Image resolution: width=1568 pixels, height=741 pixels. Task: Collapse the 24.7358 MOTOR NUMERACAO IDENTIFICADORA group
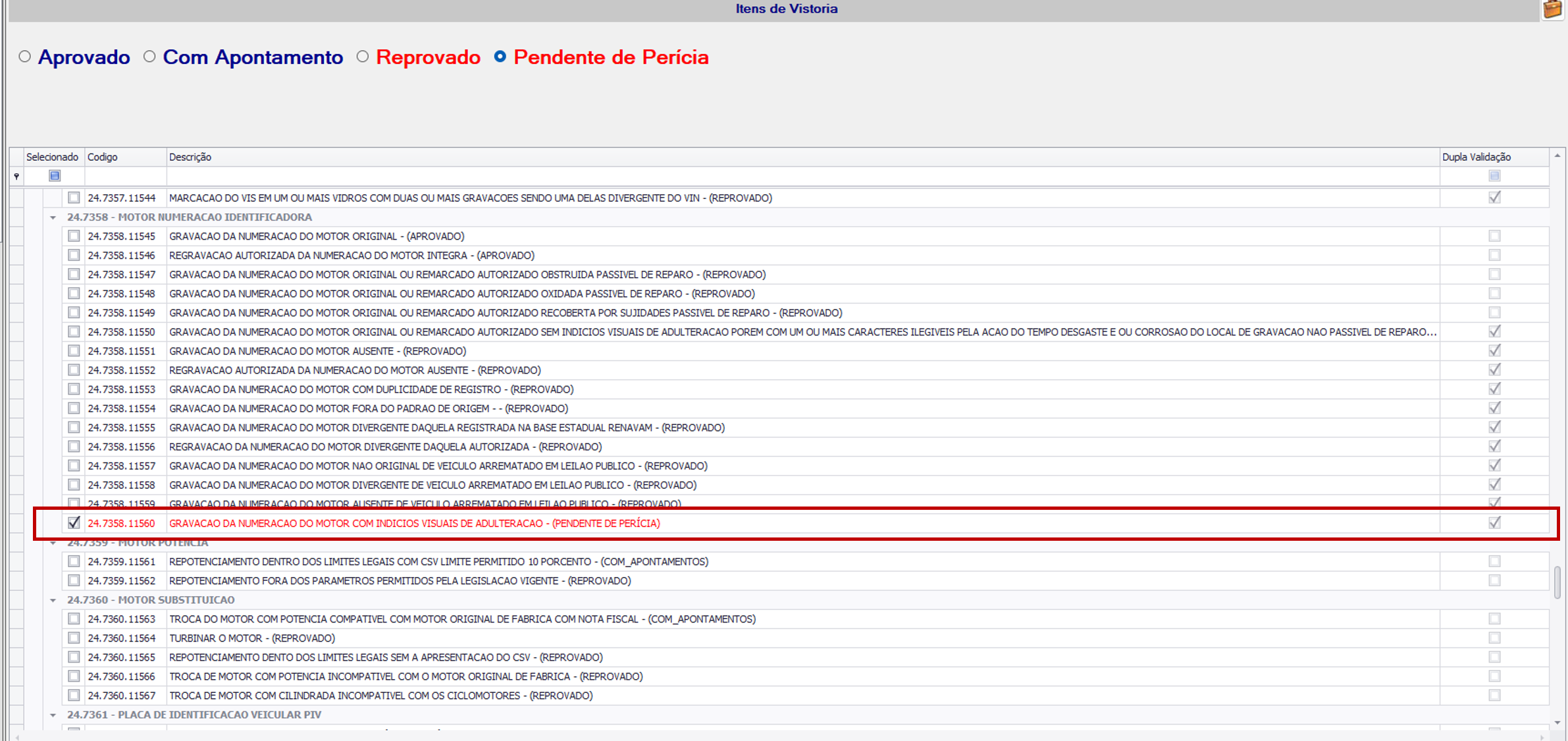pyautogui.click(x=53, y=217)
